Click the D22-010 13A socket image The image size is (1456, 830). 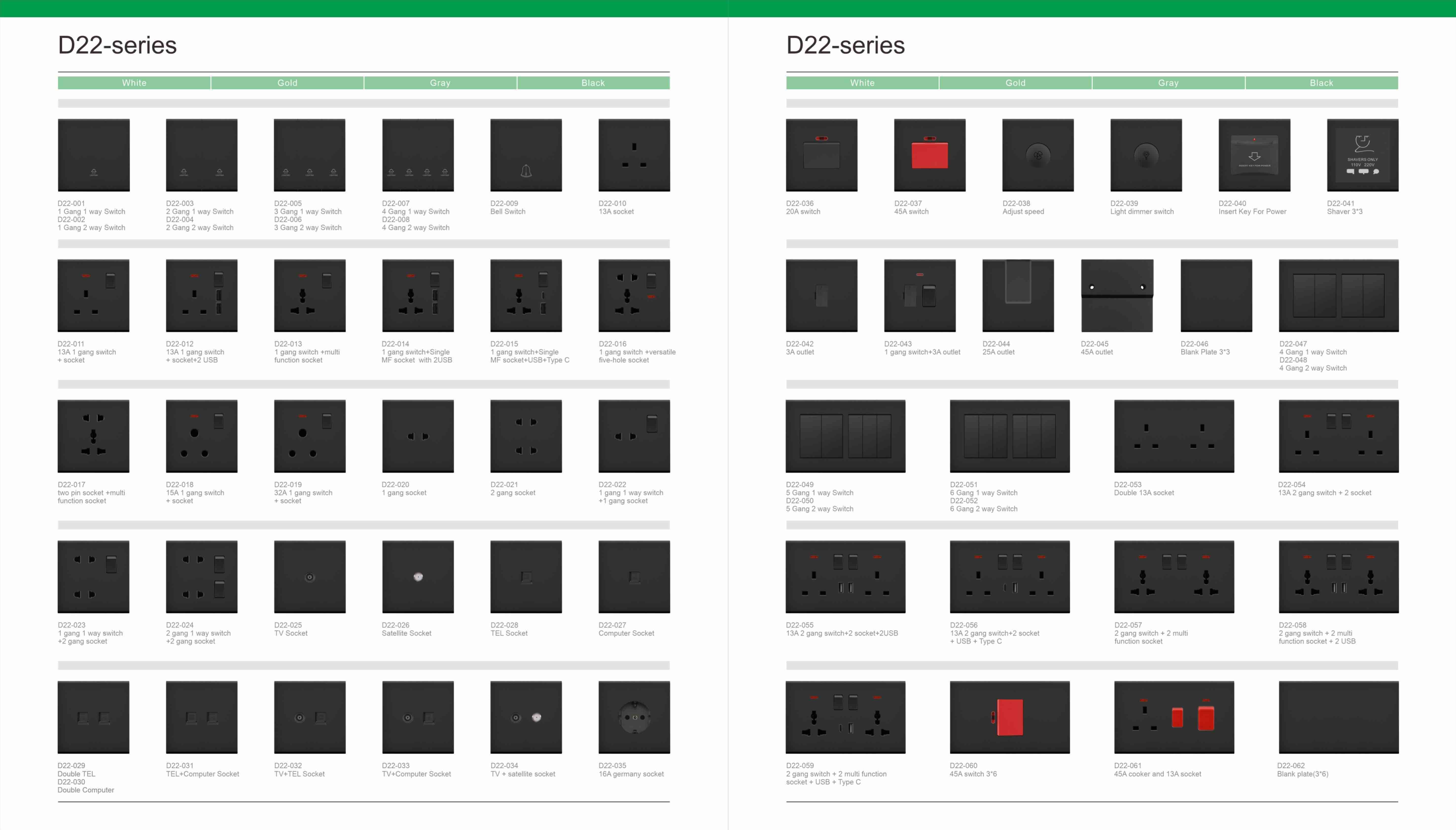tap(635, 155)
